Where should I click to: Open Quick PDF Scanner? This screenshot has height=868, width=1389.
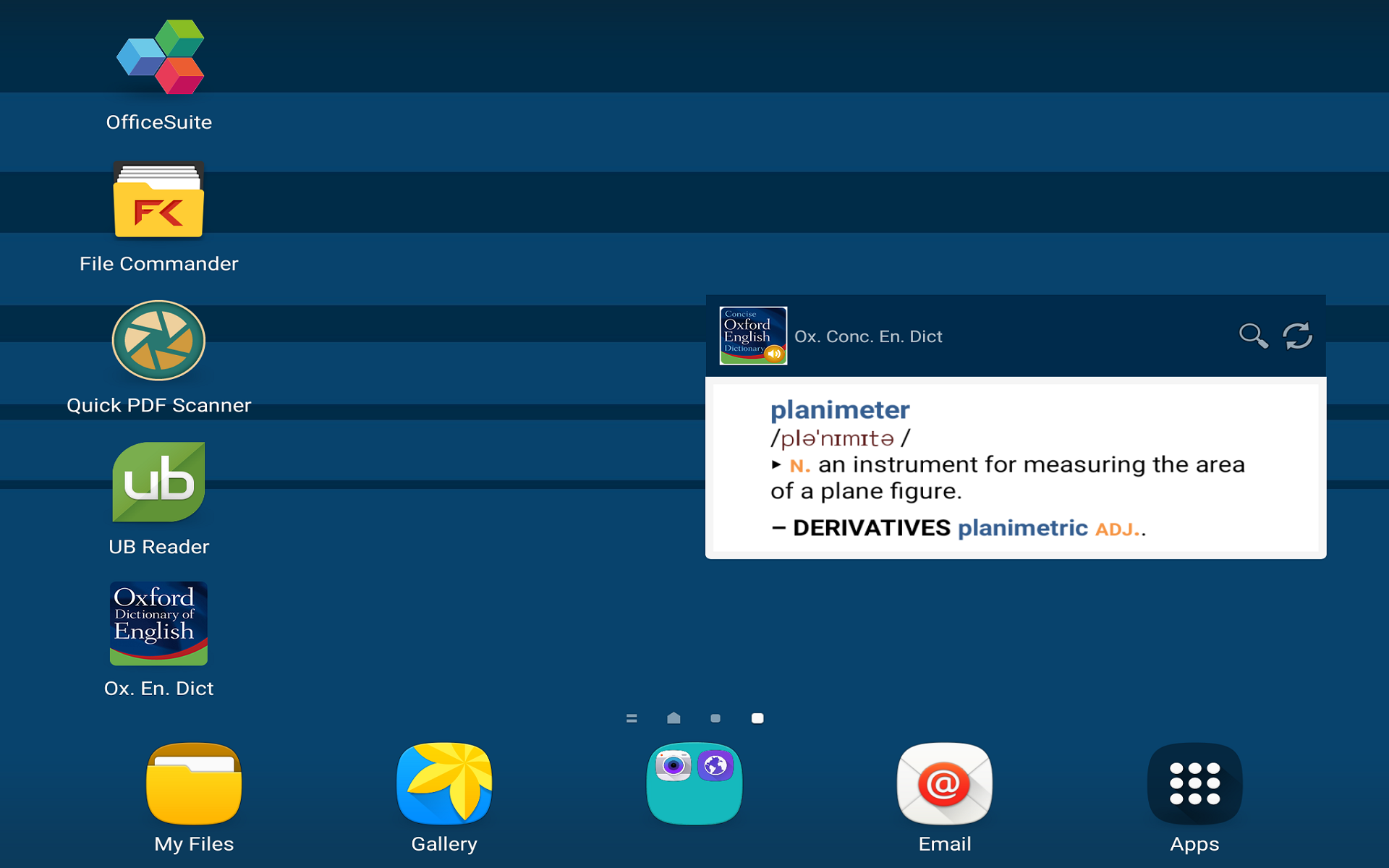[x=158, y=340]
